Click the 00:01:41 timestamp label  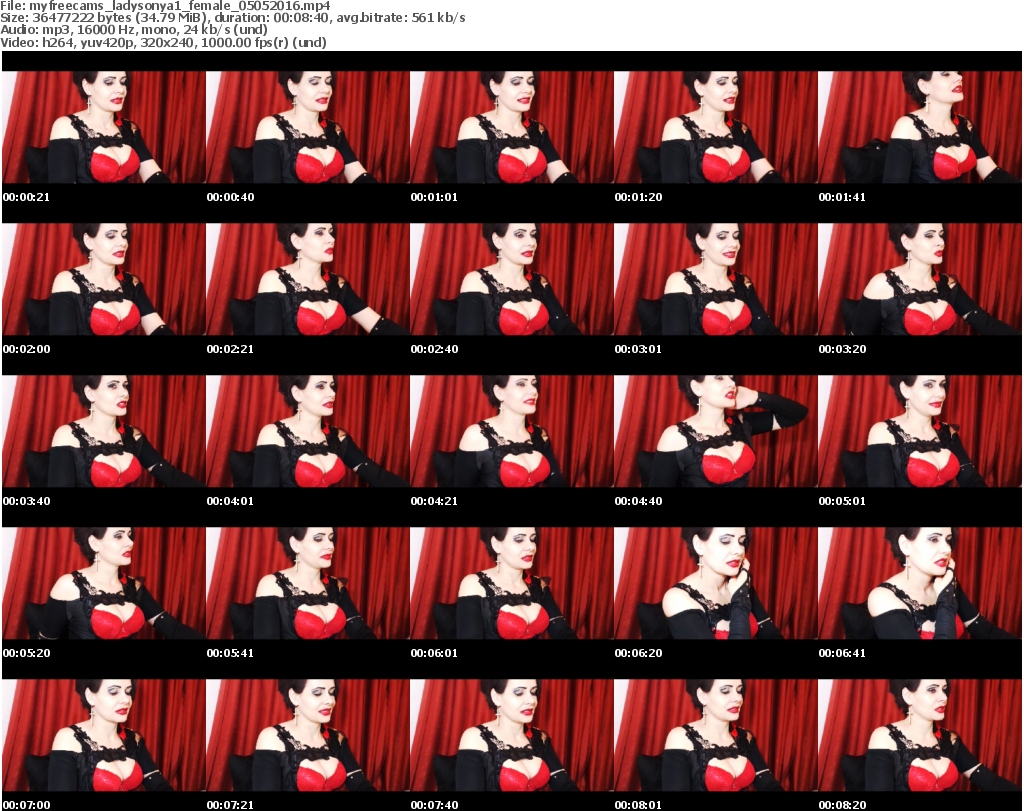842,197
